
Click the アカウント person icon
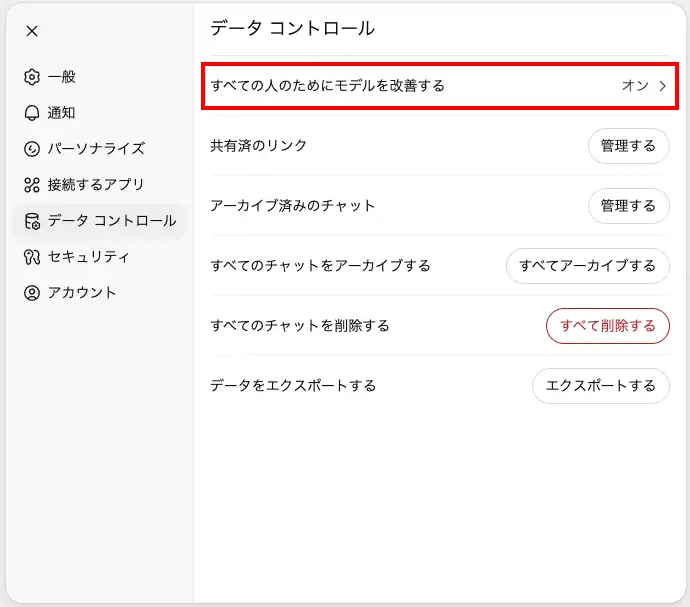[32, 293]
